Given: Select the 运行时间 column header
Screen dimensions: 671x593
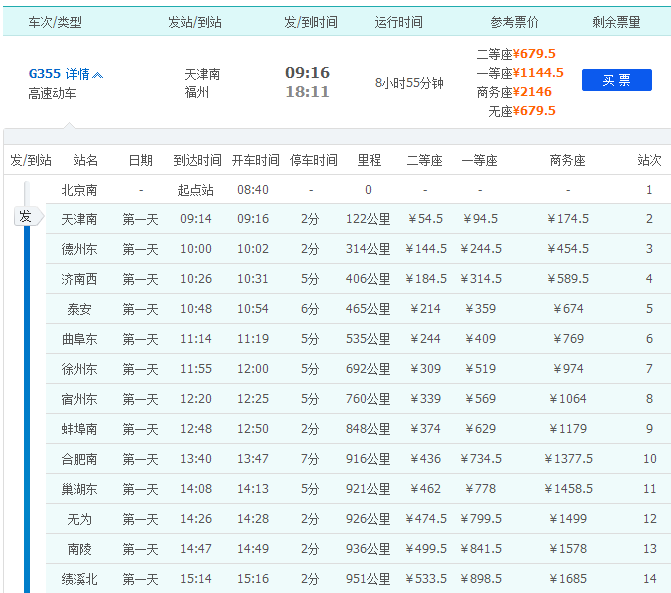Looking at the screenshot, I should pos(398,22).
